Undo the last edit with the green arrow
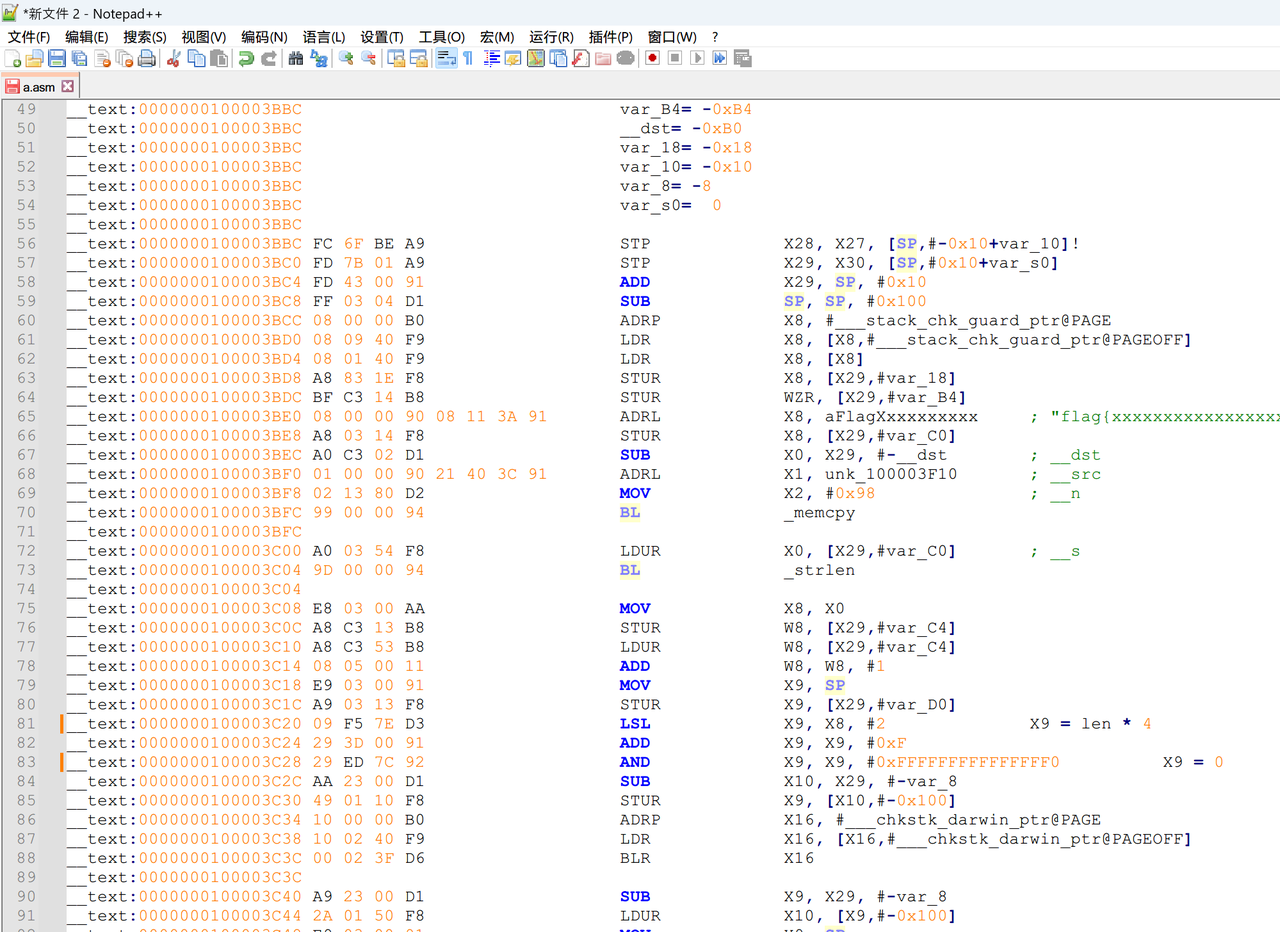 246,59
